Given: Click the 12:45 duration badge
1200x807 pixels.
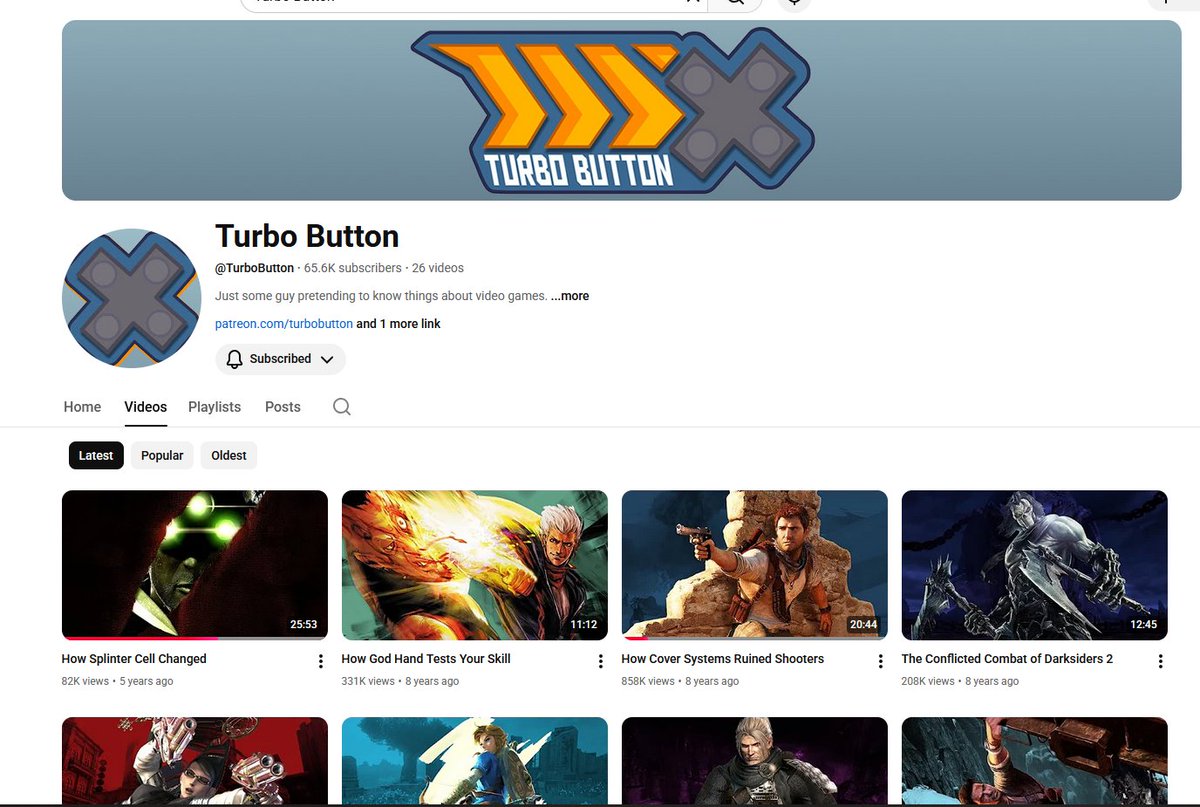Looking at the screenshot, I should (1144, 624).
